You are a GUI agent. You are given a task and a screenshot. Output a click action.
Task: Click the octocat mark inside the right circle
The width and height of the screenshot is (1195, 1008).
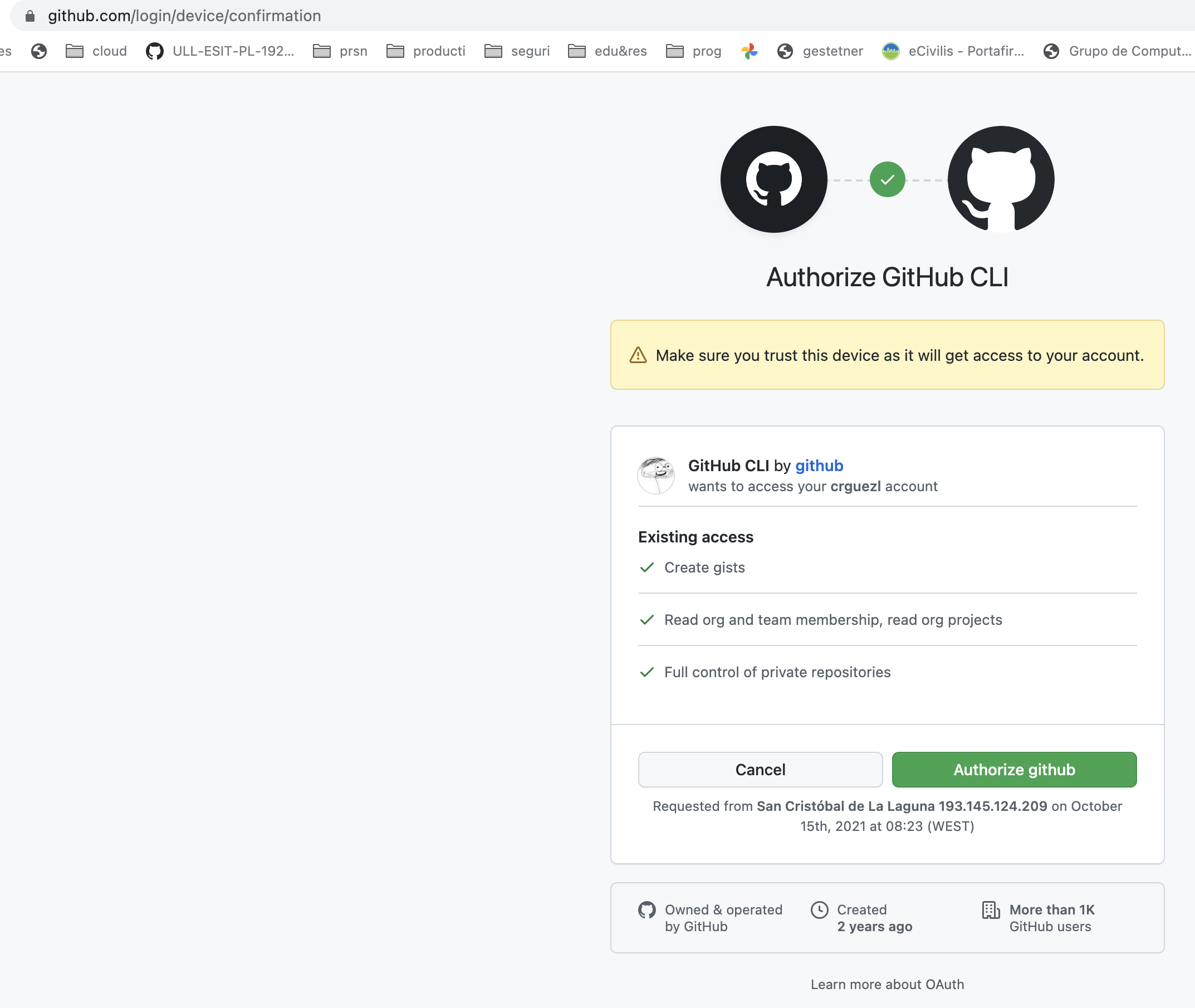pyautogui.click(x=1000, y=180)
